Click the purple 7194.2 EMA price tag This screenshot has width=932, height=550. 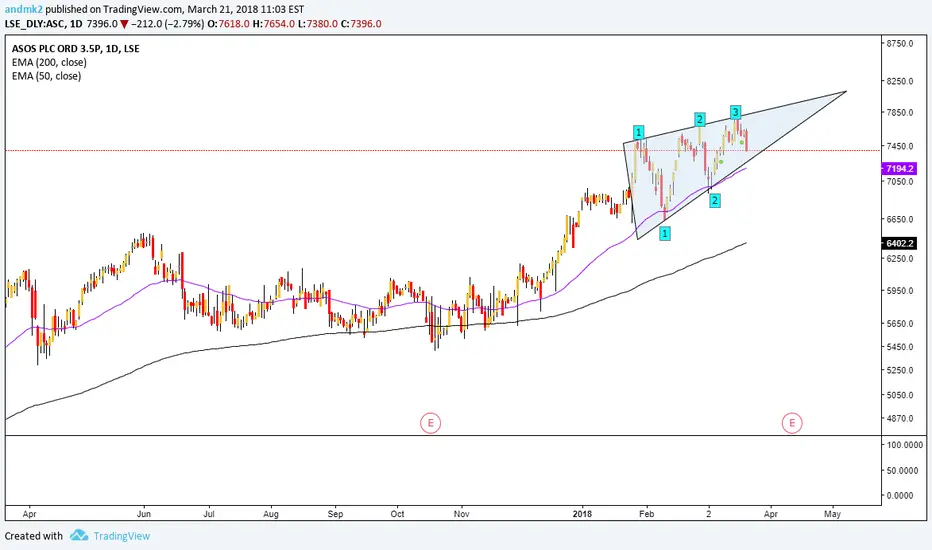pos(899,169)
